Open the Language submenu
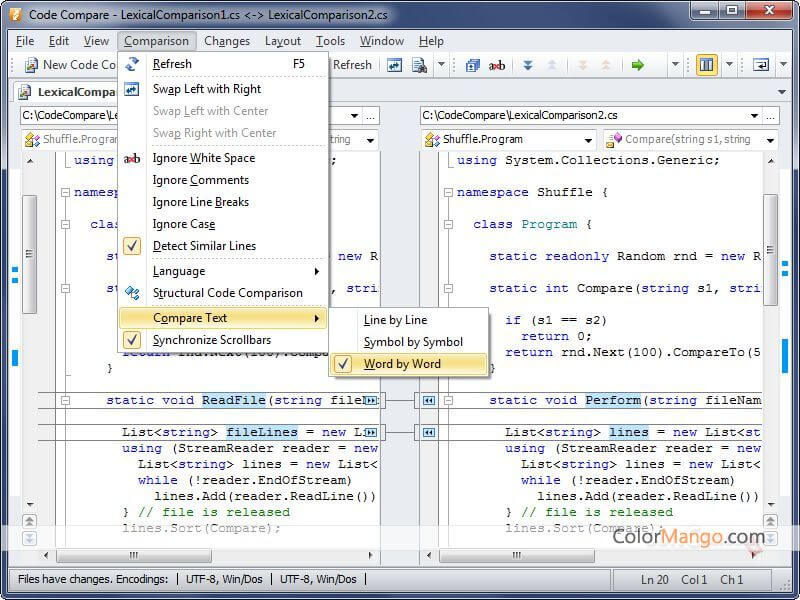 point(222,271)
